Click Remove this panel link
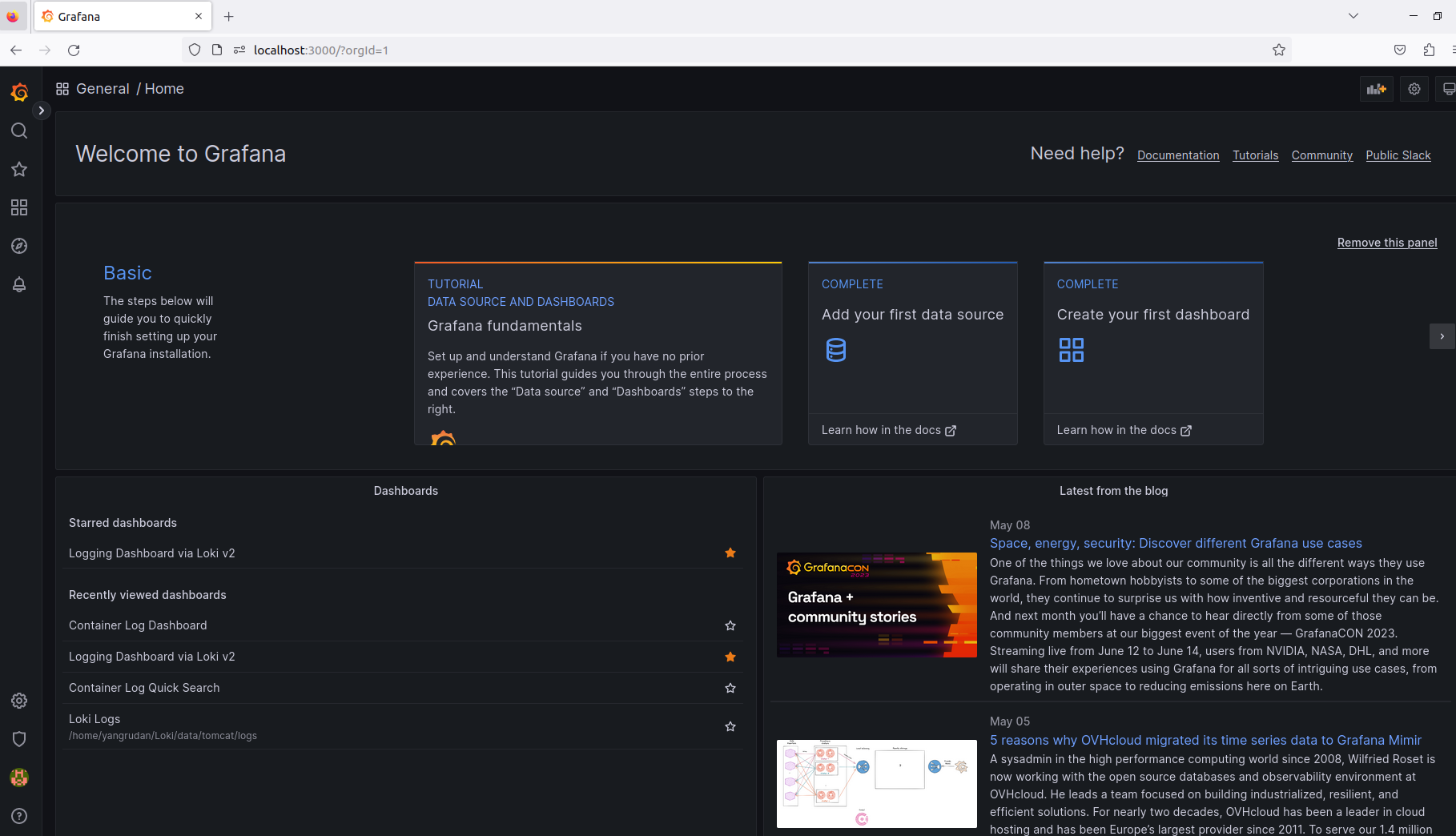This screenshot has width=1456, height=836. tap(1387, 243)
